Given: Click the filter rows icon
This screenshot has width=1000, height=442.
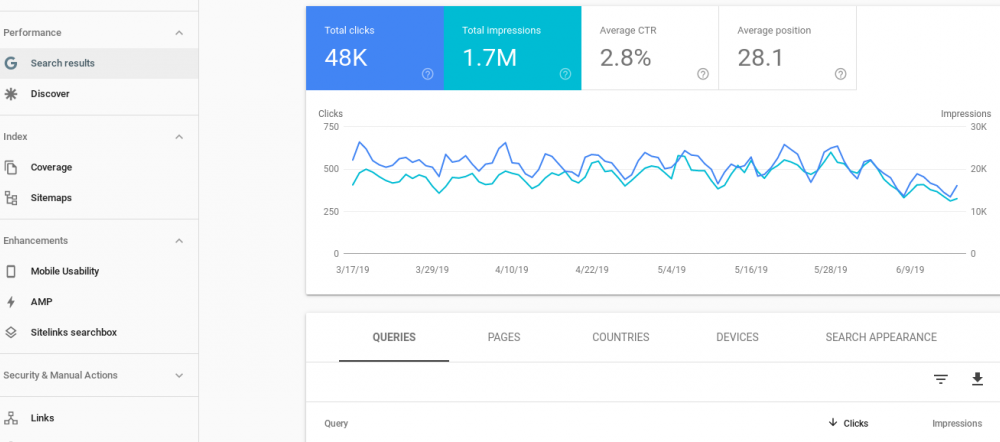Looking at the screenshot, I should click(940, 379).
